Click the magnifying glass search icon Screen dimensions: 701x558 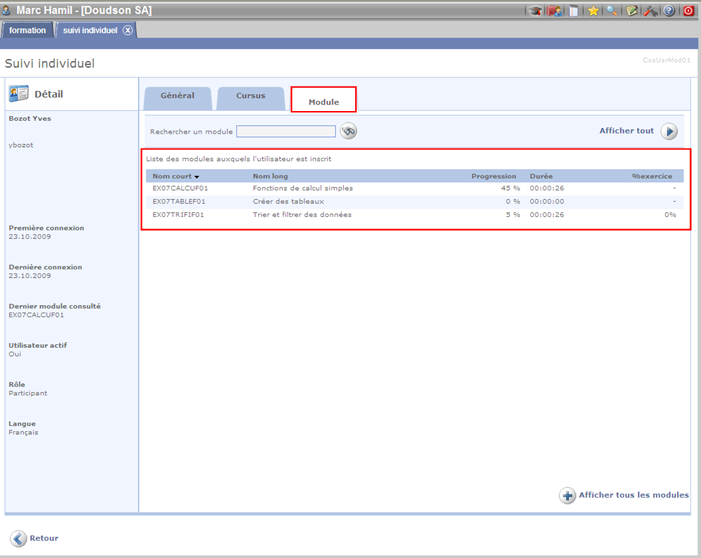point(612,10)
